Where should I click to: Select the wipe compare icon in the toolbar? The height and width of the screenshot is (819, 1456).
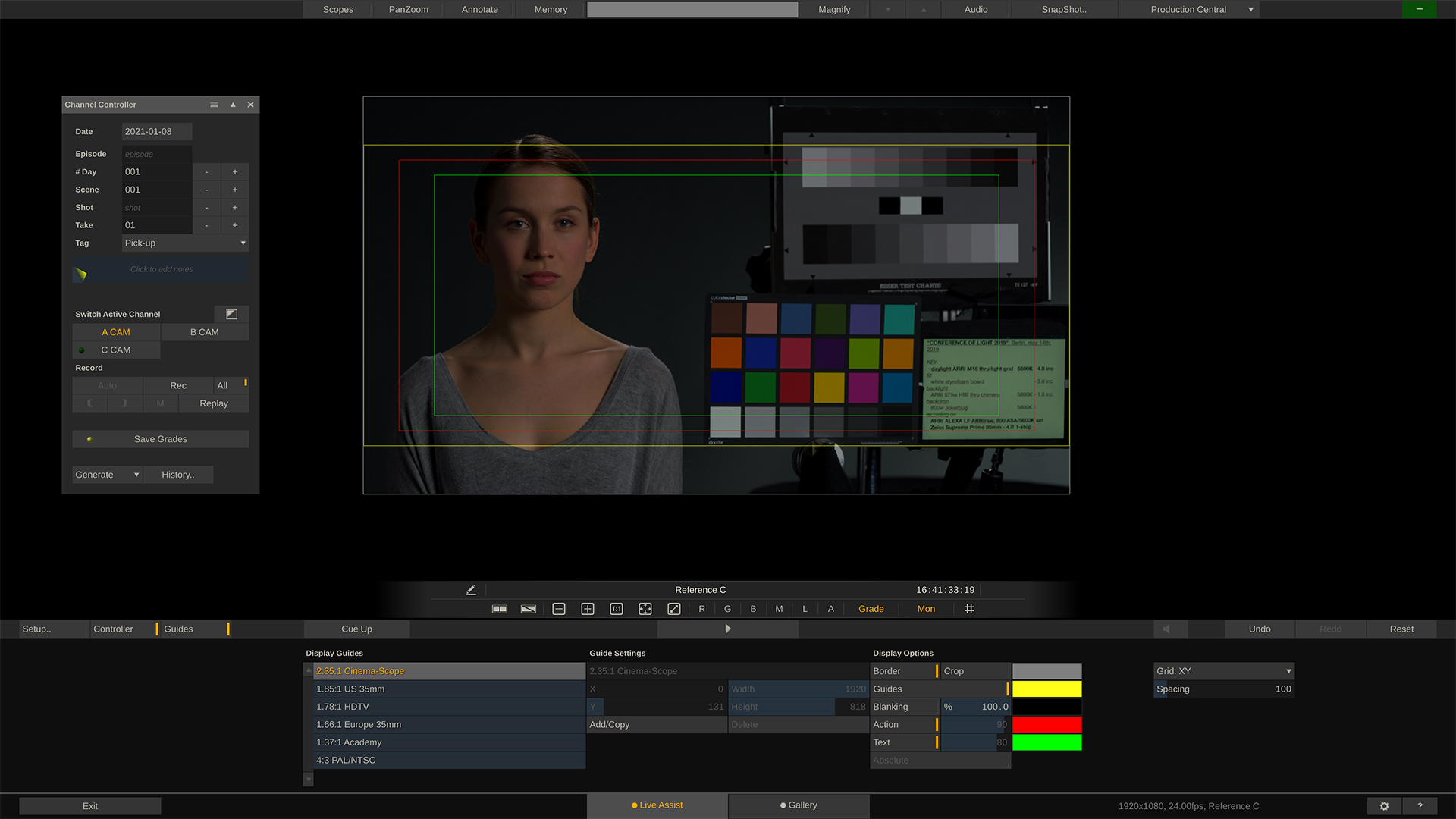click(x=528, y=608)
